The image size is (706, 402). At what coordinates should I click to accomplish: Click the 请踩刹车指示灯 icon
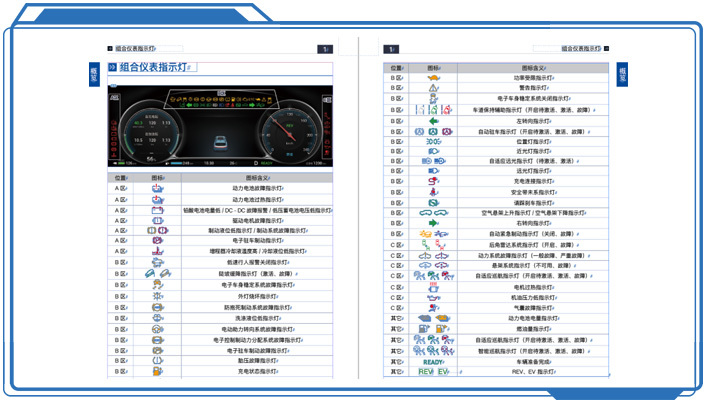pos(433,203)
